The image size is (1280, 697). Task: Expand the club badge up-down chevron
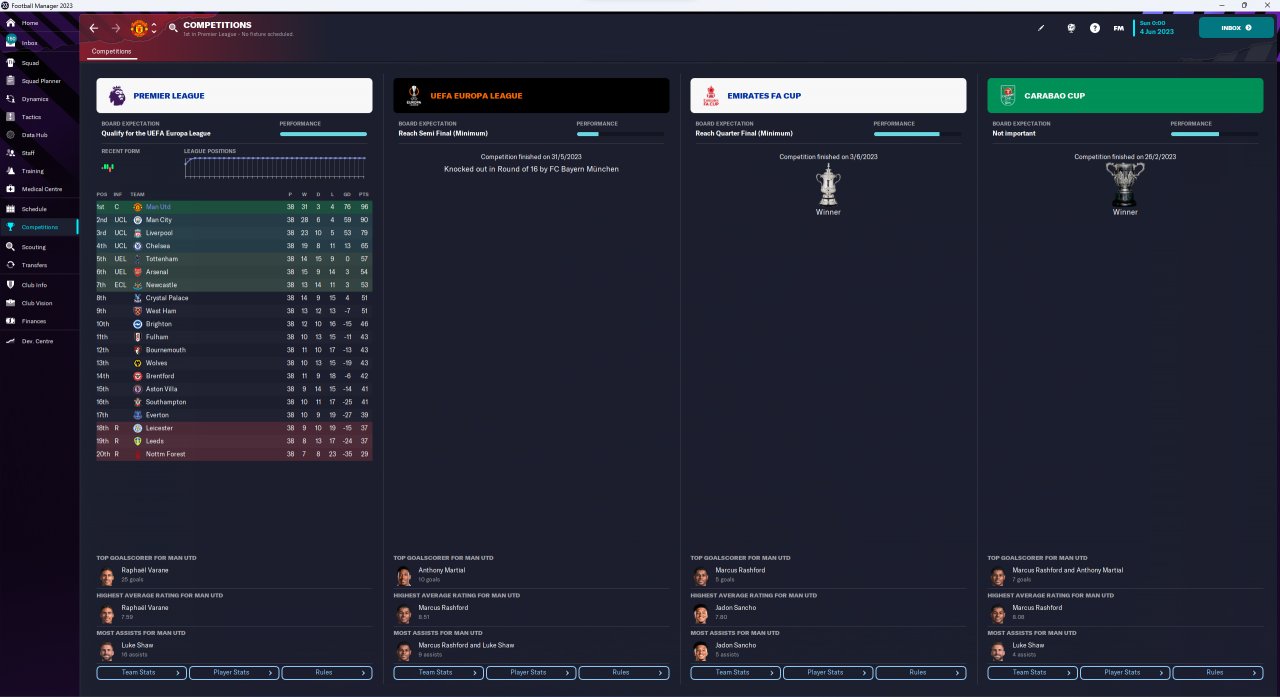pos(154,28)
